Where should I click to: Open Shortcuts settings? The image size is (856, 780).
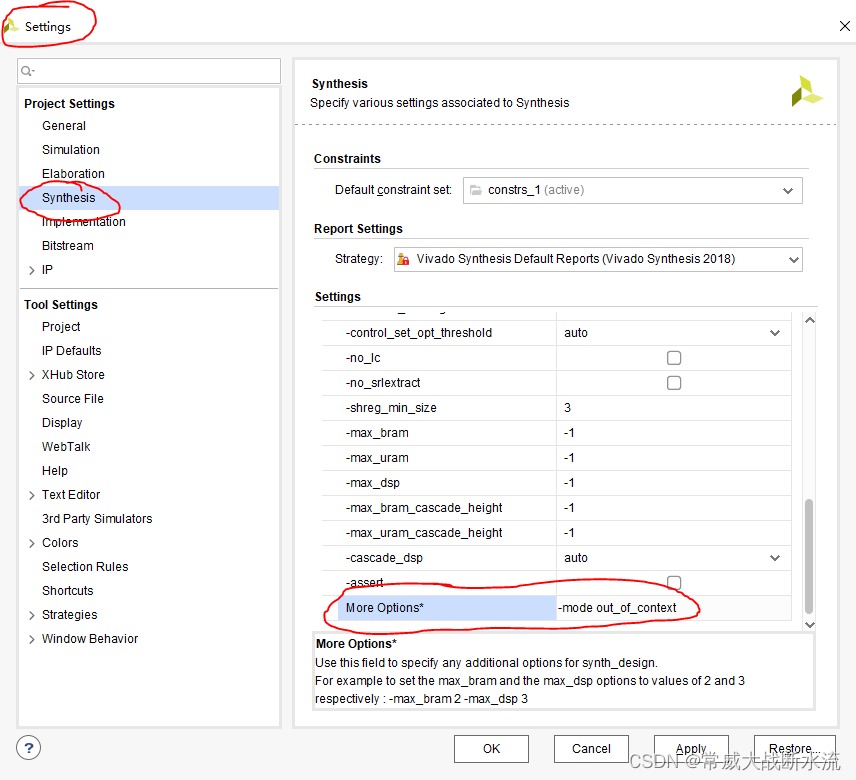pos(68,591)
